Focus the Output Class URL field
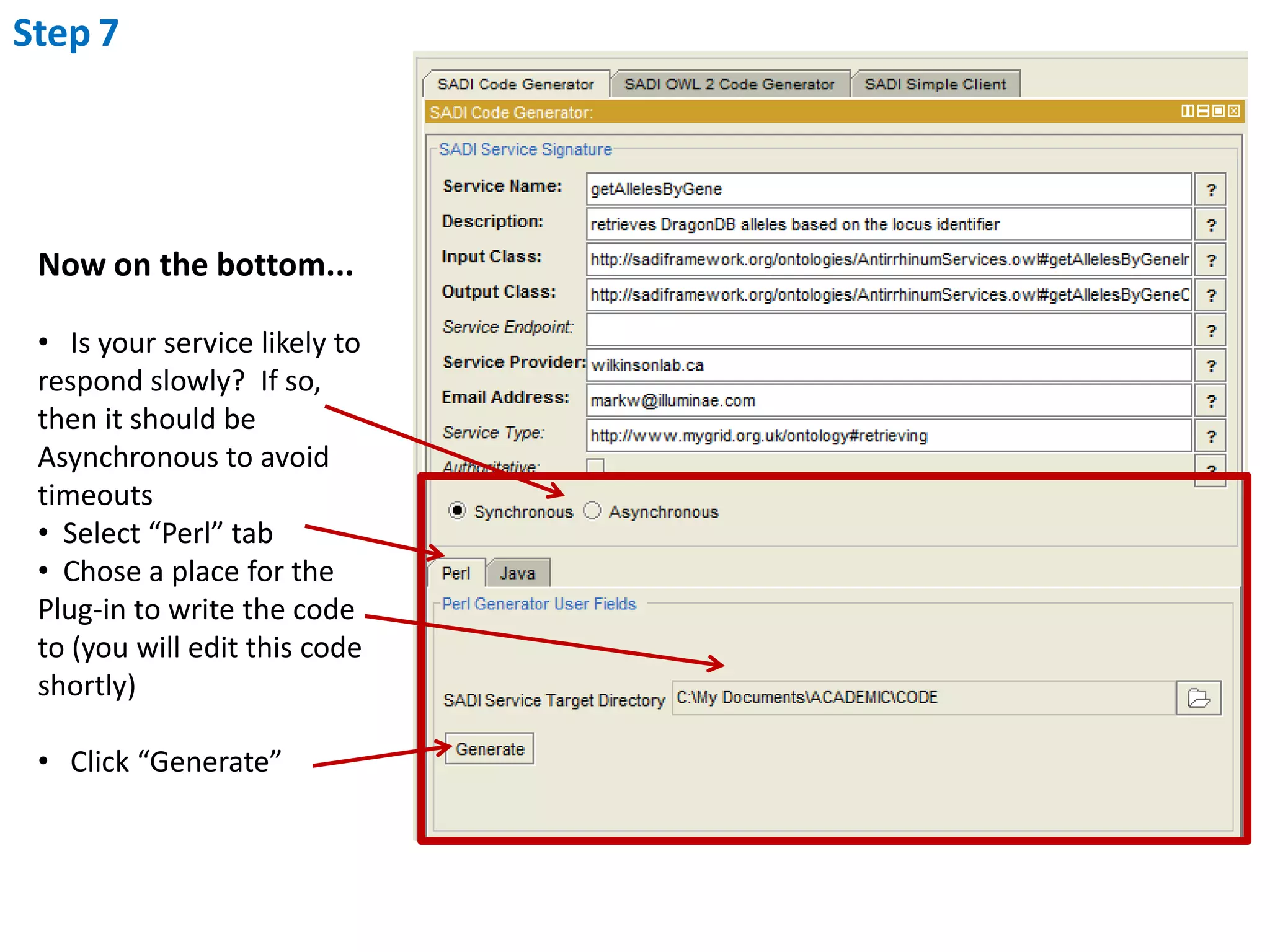1270x952 pixels. 889,295
